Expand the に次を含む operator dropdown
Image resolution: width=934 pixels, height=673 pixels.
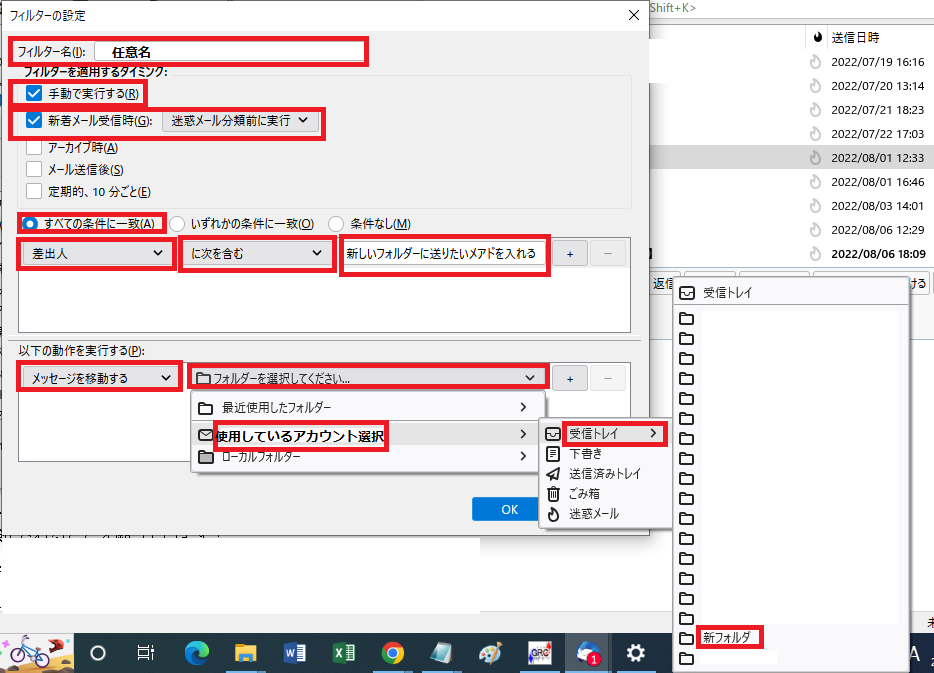click(x=256, y=254)
